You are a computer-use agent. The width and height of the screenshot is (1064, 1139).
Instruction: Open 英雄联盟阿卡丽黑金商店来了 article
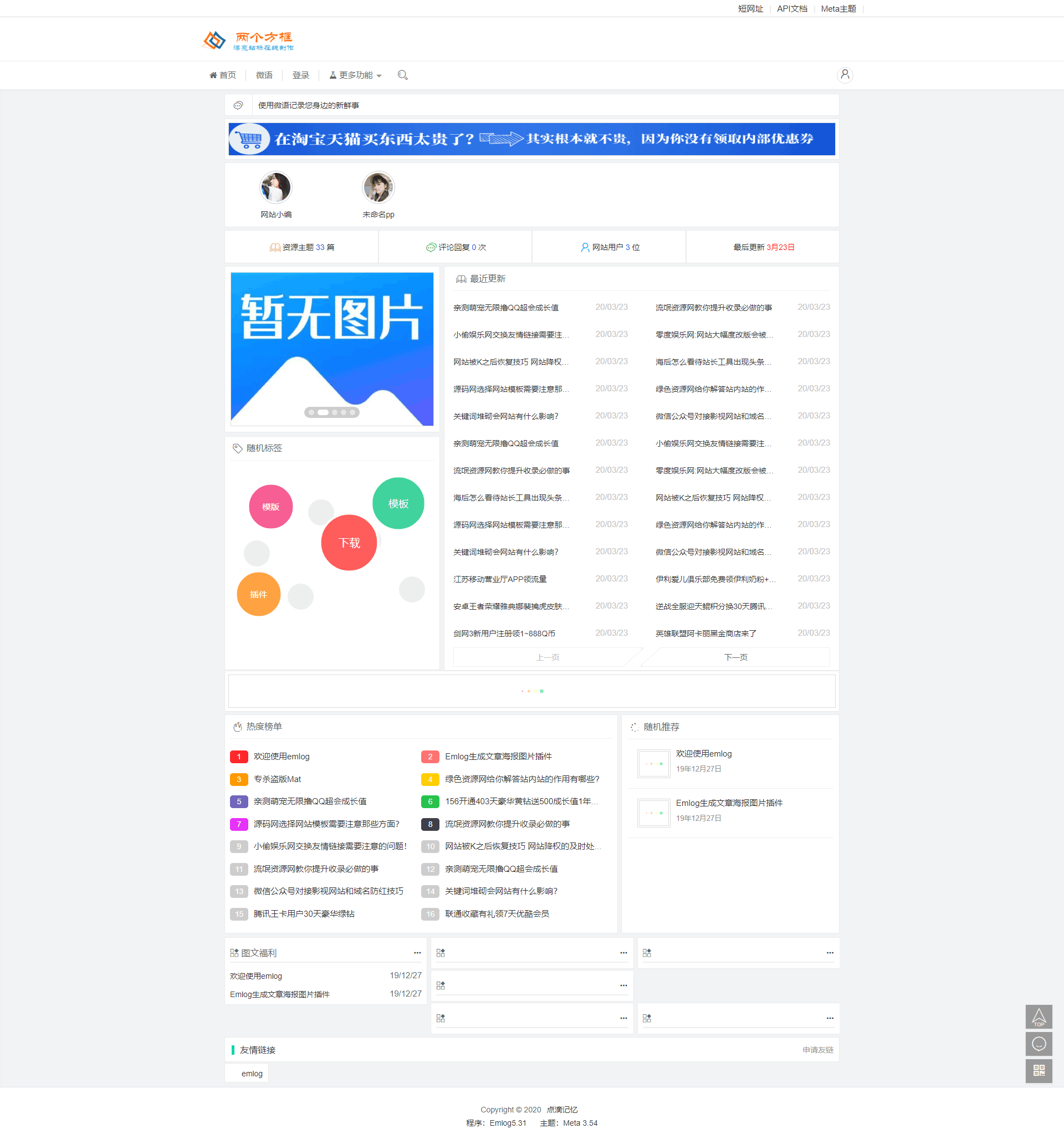[706, 634]
